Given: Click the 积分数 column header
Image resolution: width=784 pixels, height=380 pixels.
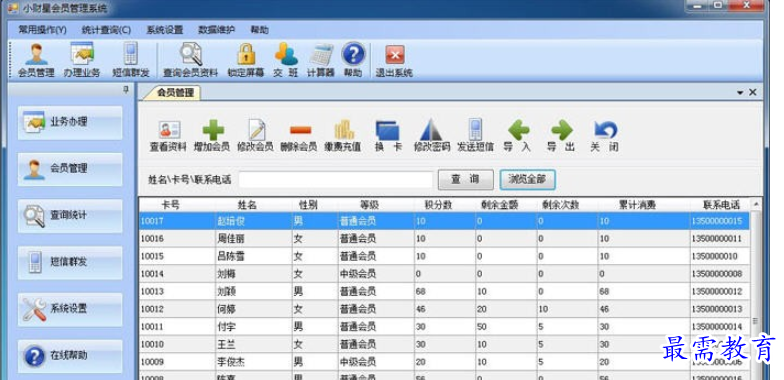Looking at the screenshot, I should point(438,204).
